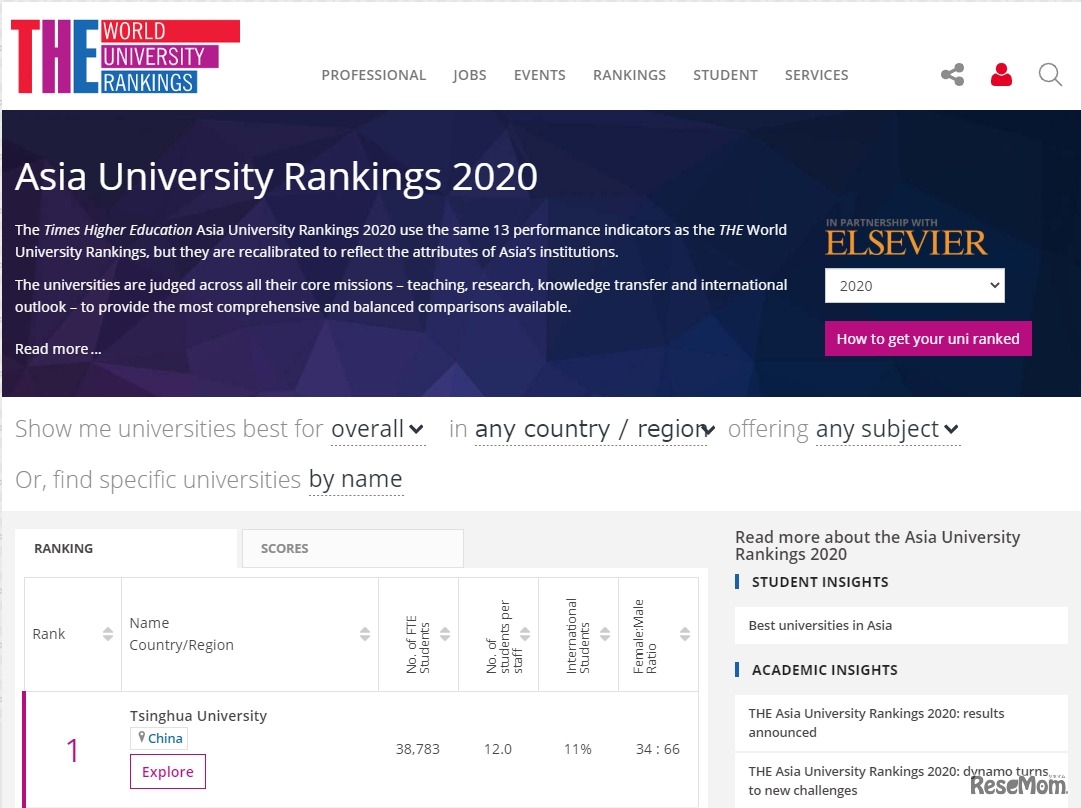Open the any country / region dropdown
The width and height of the screenshot is (1081, 808).
594,429
